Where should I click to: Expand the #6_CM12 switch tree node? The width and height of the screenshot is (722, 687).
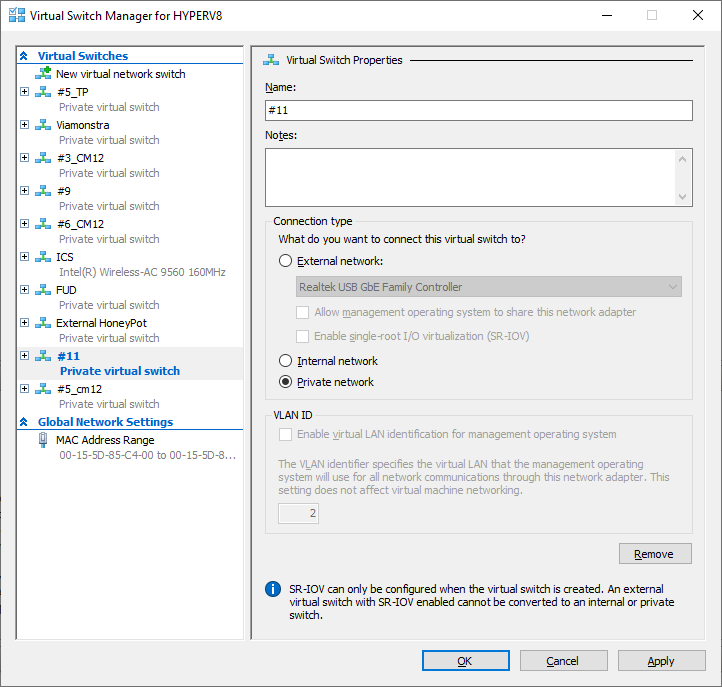click(x=25, y=224)
